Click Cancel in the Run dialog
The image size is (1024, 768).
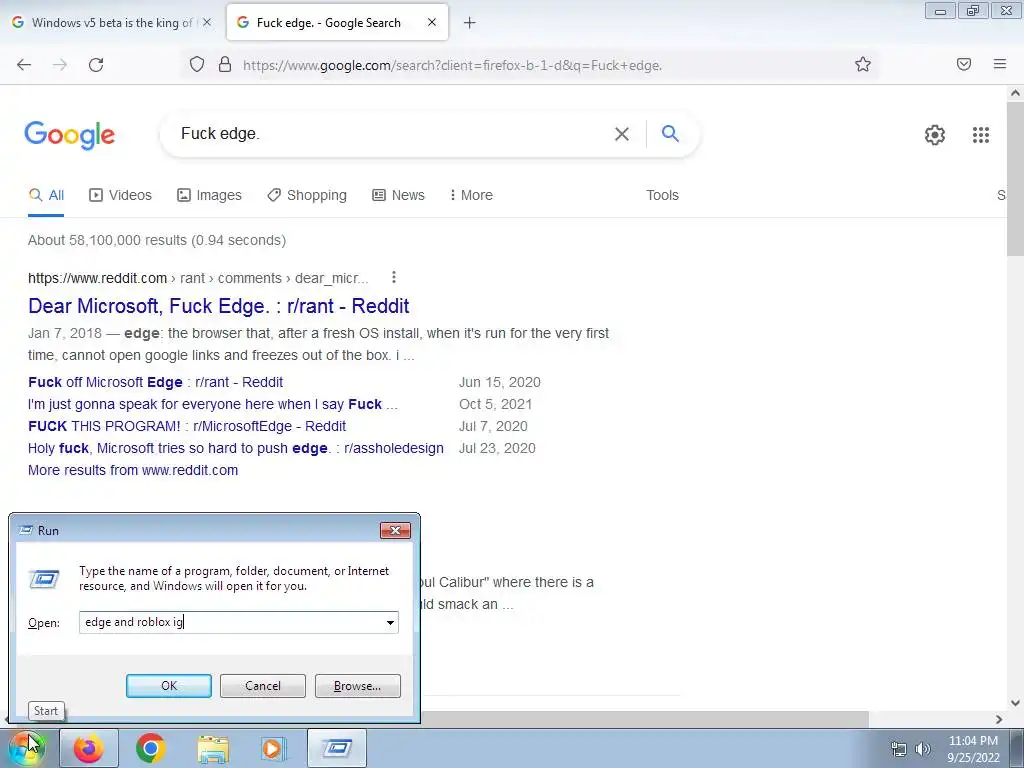pyautogui.click(x=263, y=686)
